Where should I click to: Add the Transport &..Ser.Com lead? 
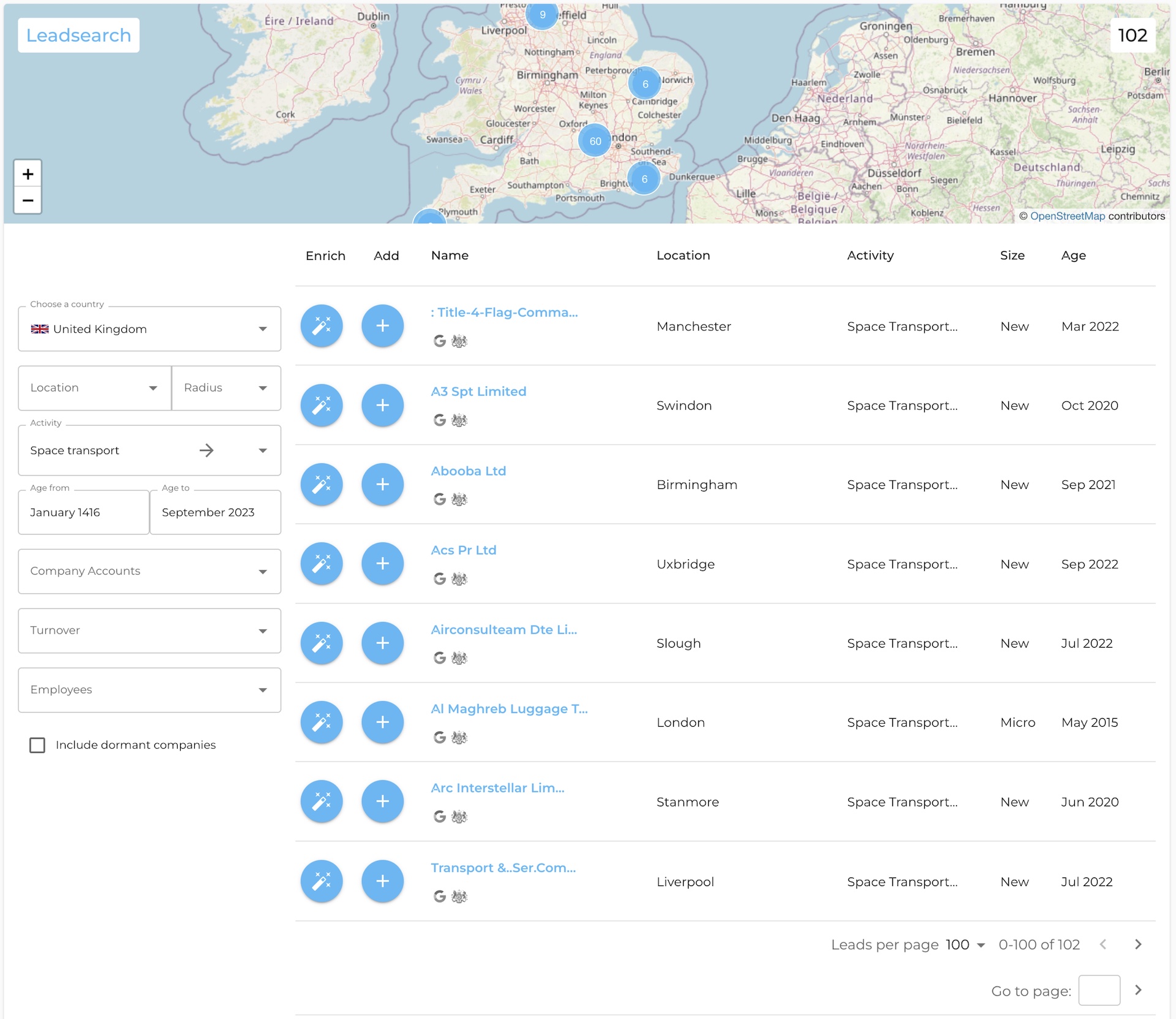point(382,881)
